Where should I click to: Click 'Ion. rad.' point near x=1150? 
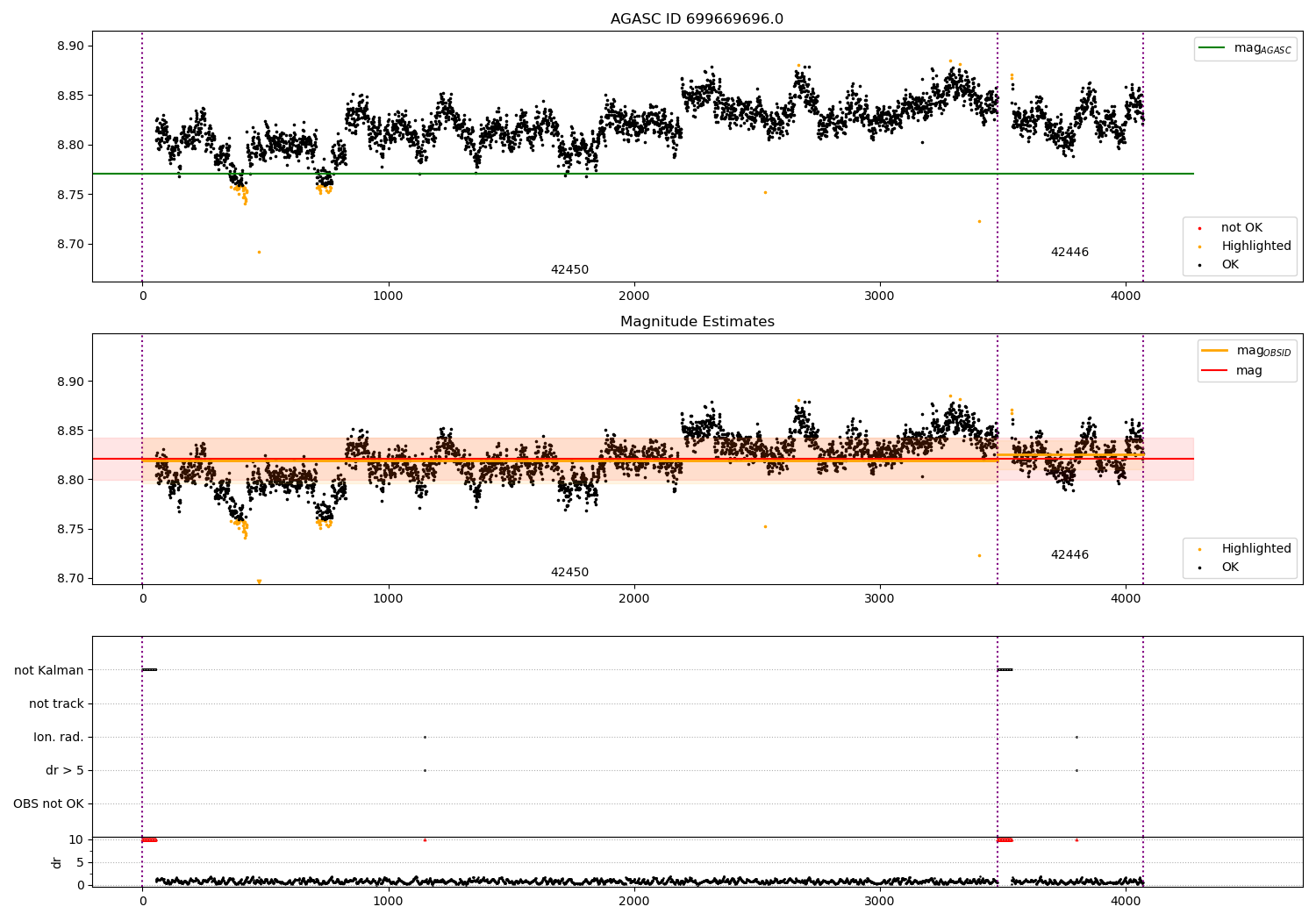pyautogui.click(x=425, y=737)
